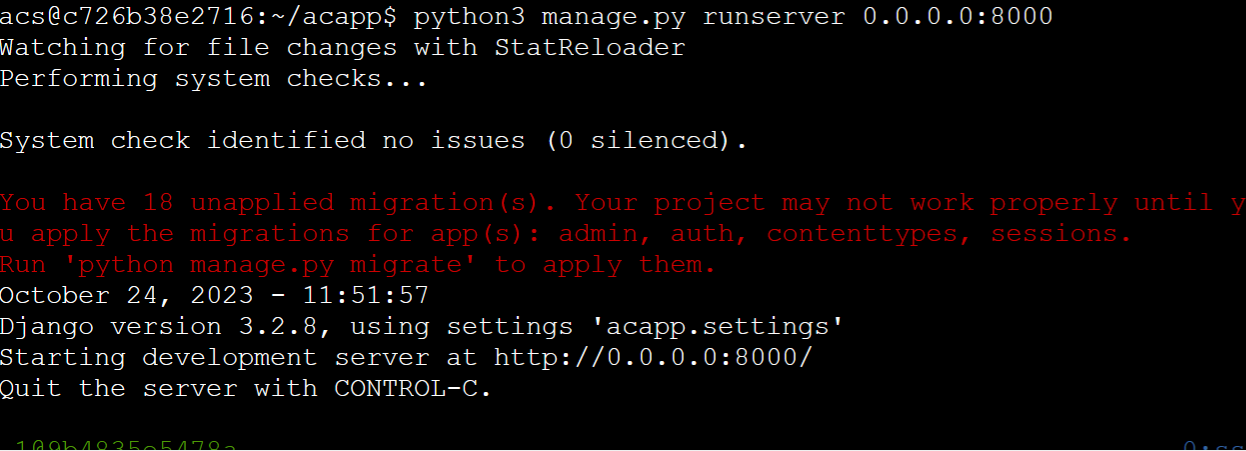Click the 'contenttypes' app name in warning
The height and width of the screenshot is (451, 1246).
pyautogui.click(x=868, y=234)
